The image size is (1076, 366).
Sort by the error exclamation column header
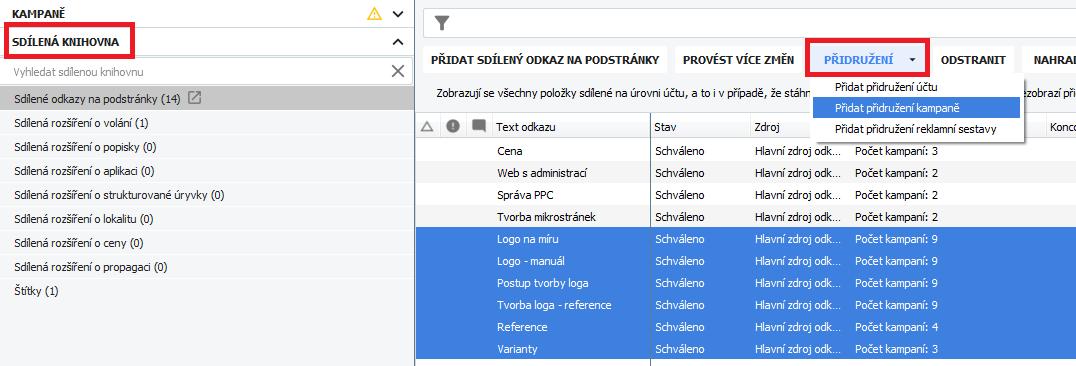(x=453, y=126)
